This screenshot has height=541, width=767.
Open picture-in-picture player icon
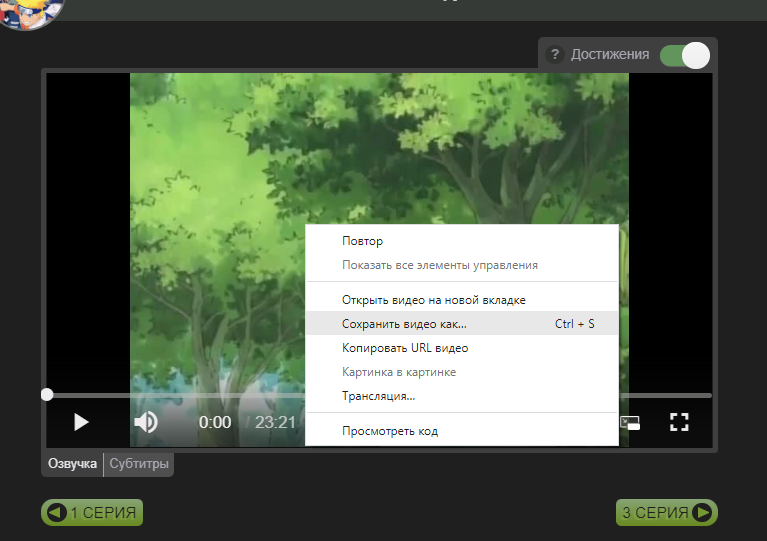pos(630,423)
